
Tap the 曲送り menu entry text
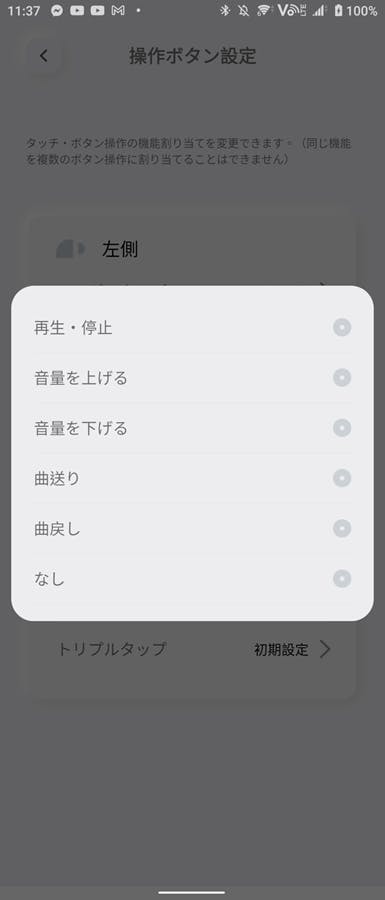click(x=57, y=478)
